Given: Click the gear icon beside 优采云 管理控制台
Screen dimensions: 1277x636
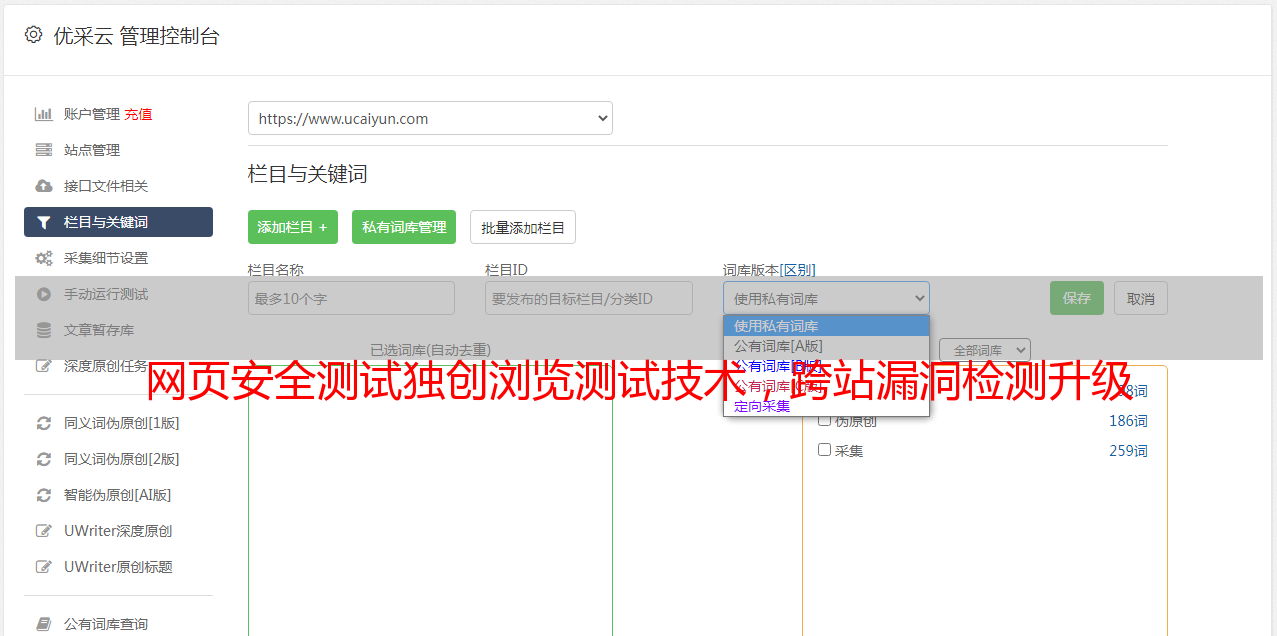Looking at the screenshot, I should (x=33, y=35).
